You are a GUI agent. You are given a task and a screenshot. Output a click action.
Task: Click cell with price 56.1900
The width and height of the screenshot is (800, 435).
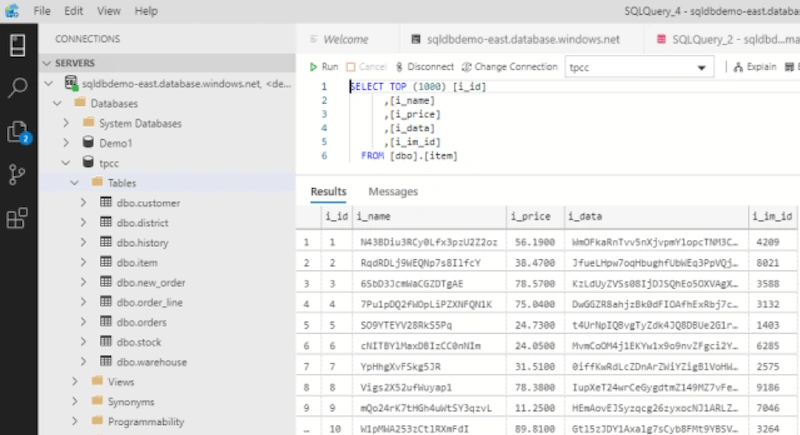pos(535,242)
